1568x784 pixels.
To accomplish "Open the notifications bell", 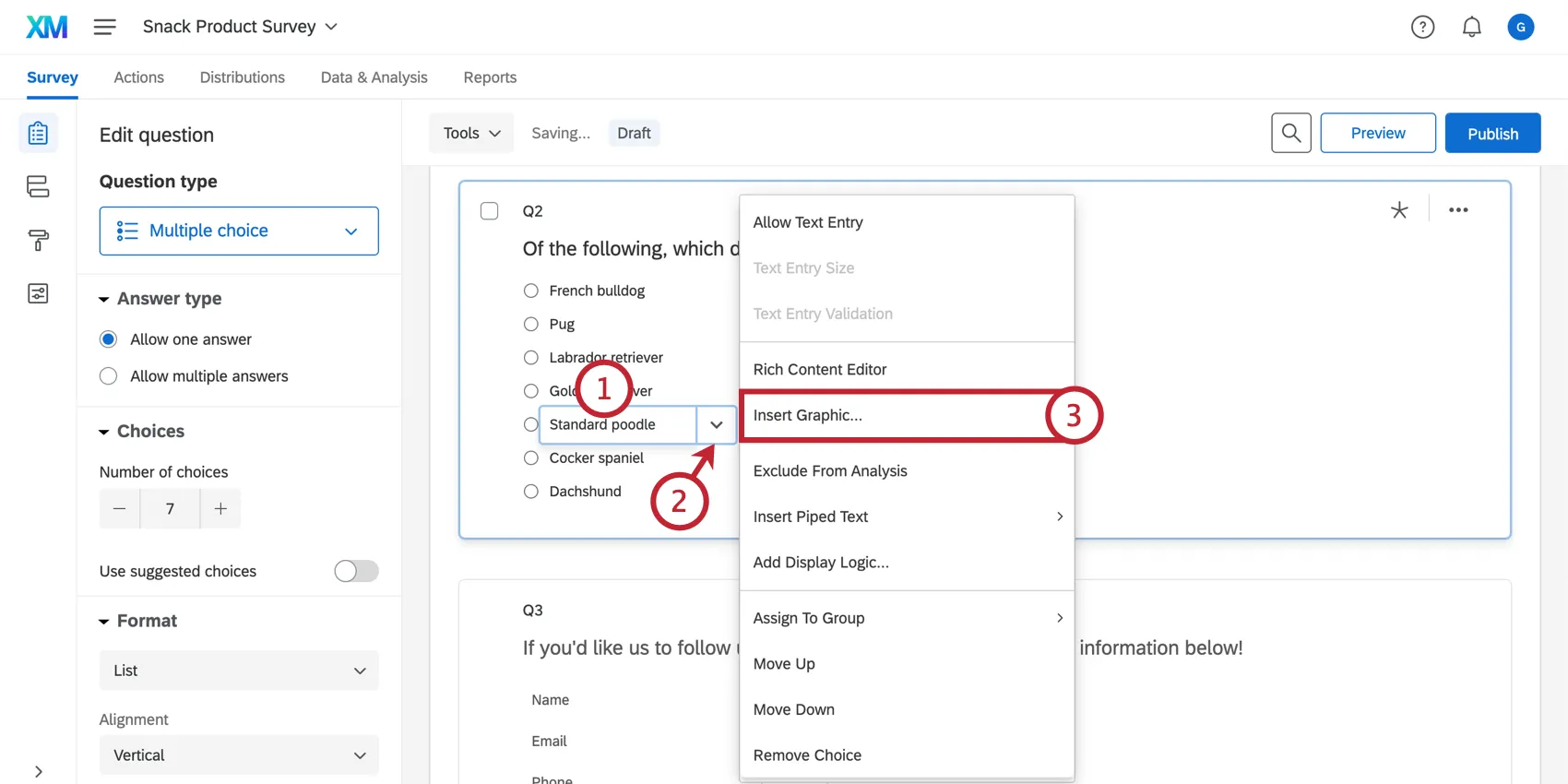I will click(x=1471, y=27).
